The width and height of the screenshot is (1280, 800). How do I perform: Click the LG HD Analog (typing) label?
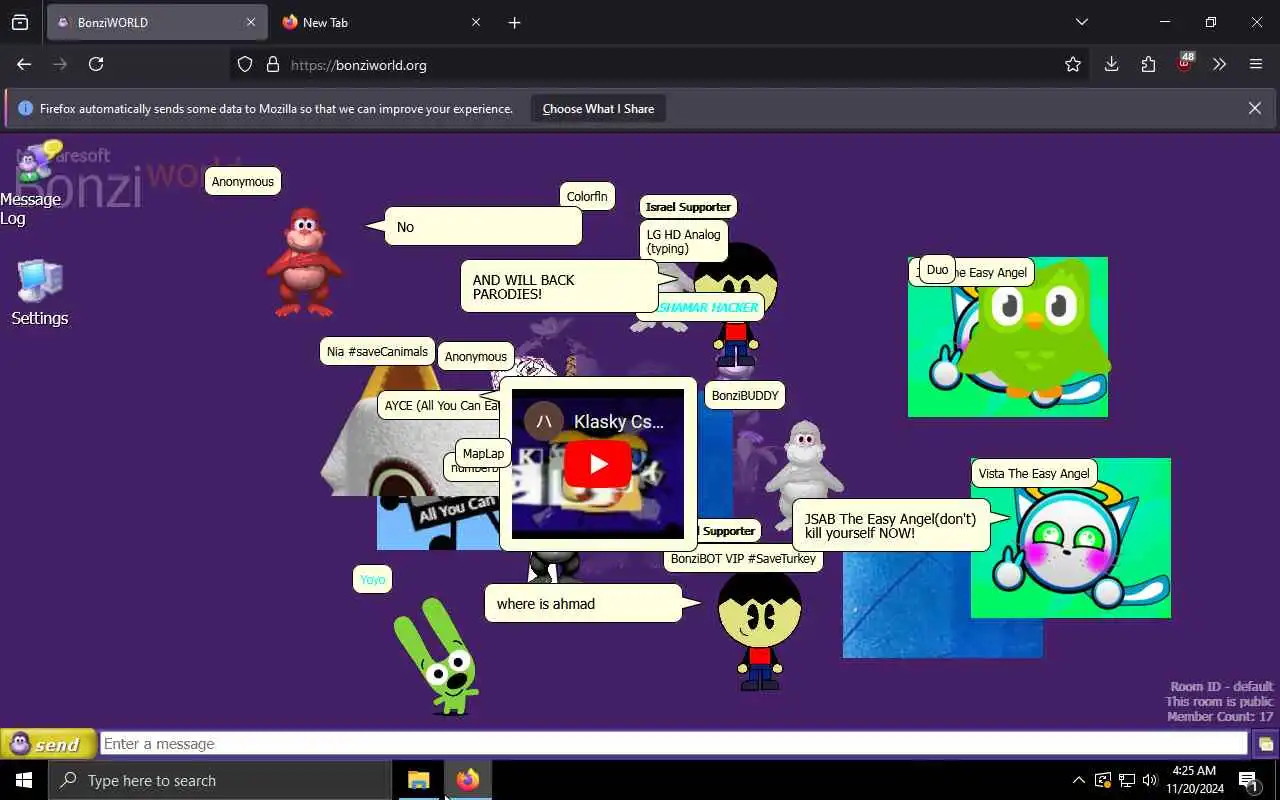coord(683,241)
